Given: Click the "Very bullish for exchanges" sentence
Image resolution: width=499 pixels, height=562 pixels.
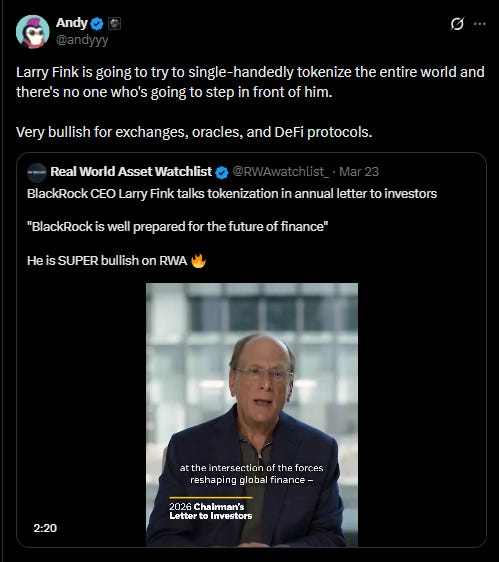Looking at the screenshot, I should (194, 132).
